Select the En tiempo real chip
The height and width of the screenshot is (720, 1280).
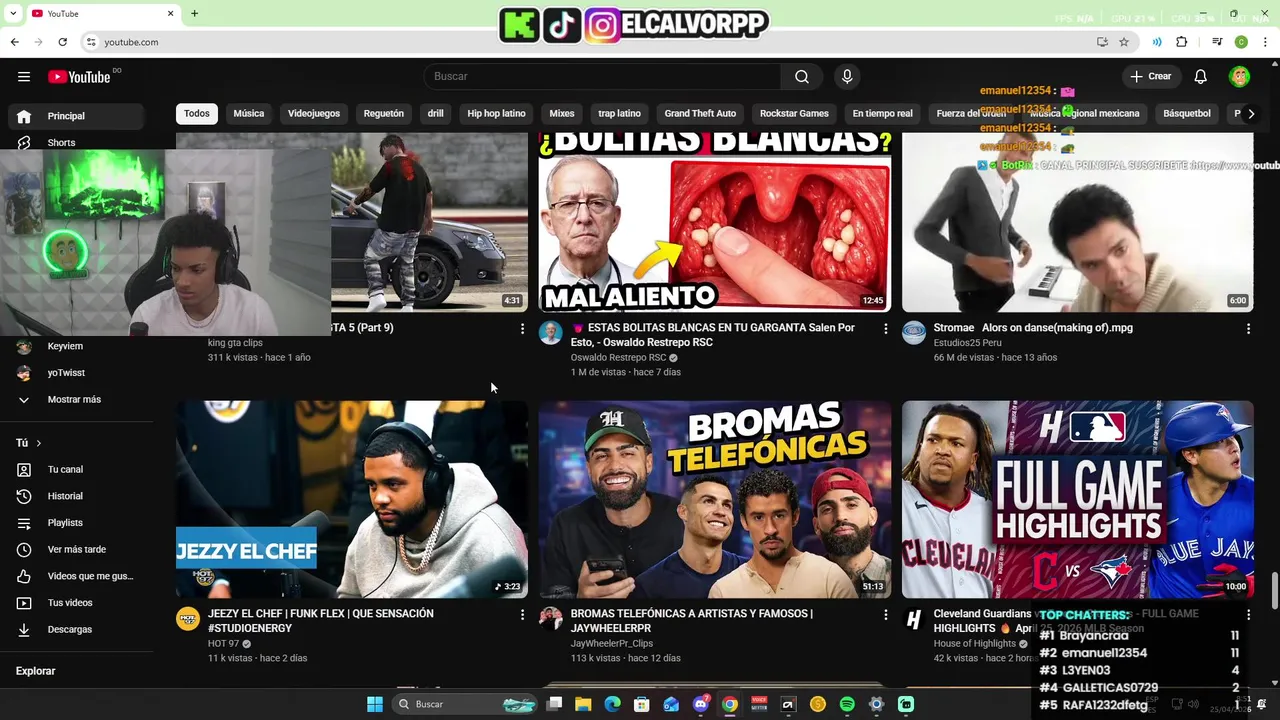pyautogui.click(x=882, y=113)
